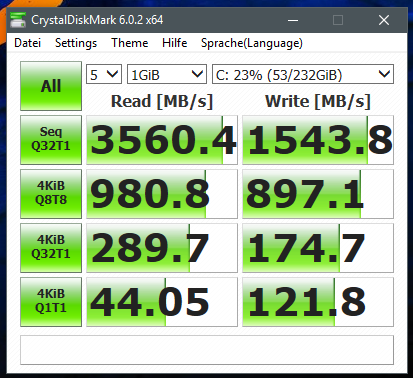Select the 4KiB Q1T1 write value 121.8
The height and width of the screenshot is (378, 413).
click(x=318, y=302)
